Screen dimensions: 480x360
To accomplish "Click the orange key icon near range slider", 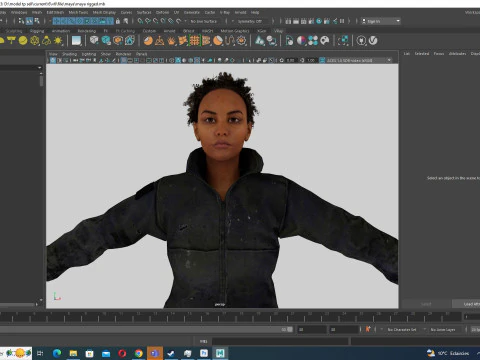I will (x=368, y=329).
